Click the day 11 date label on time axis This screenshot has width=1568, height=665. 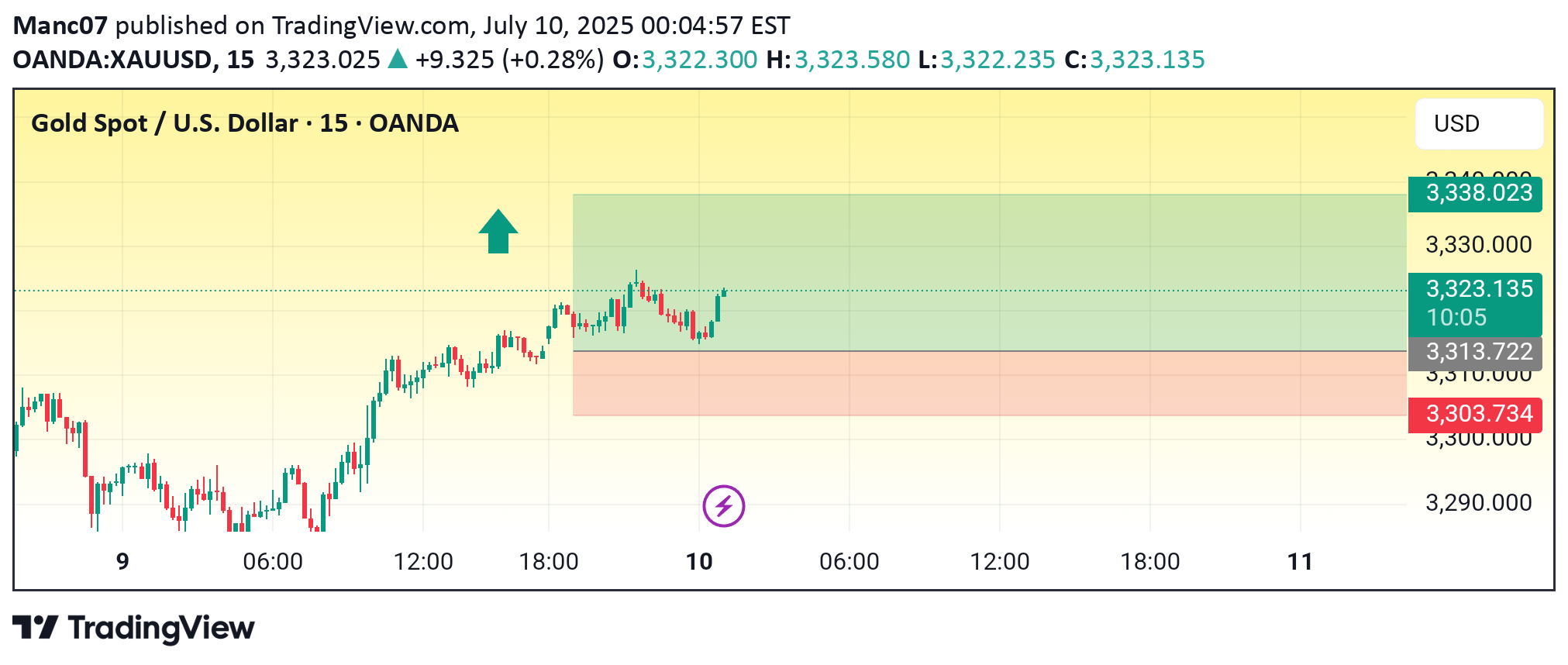pos(1300,561)
